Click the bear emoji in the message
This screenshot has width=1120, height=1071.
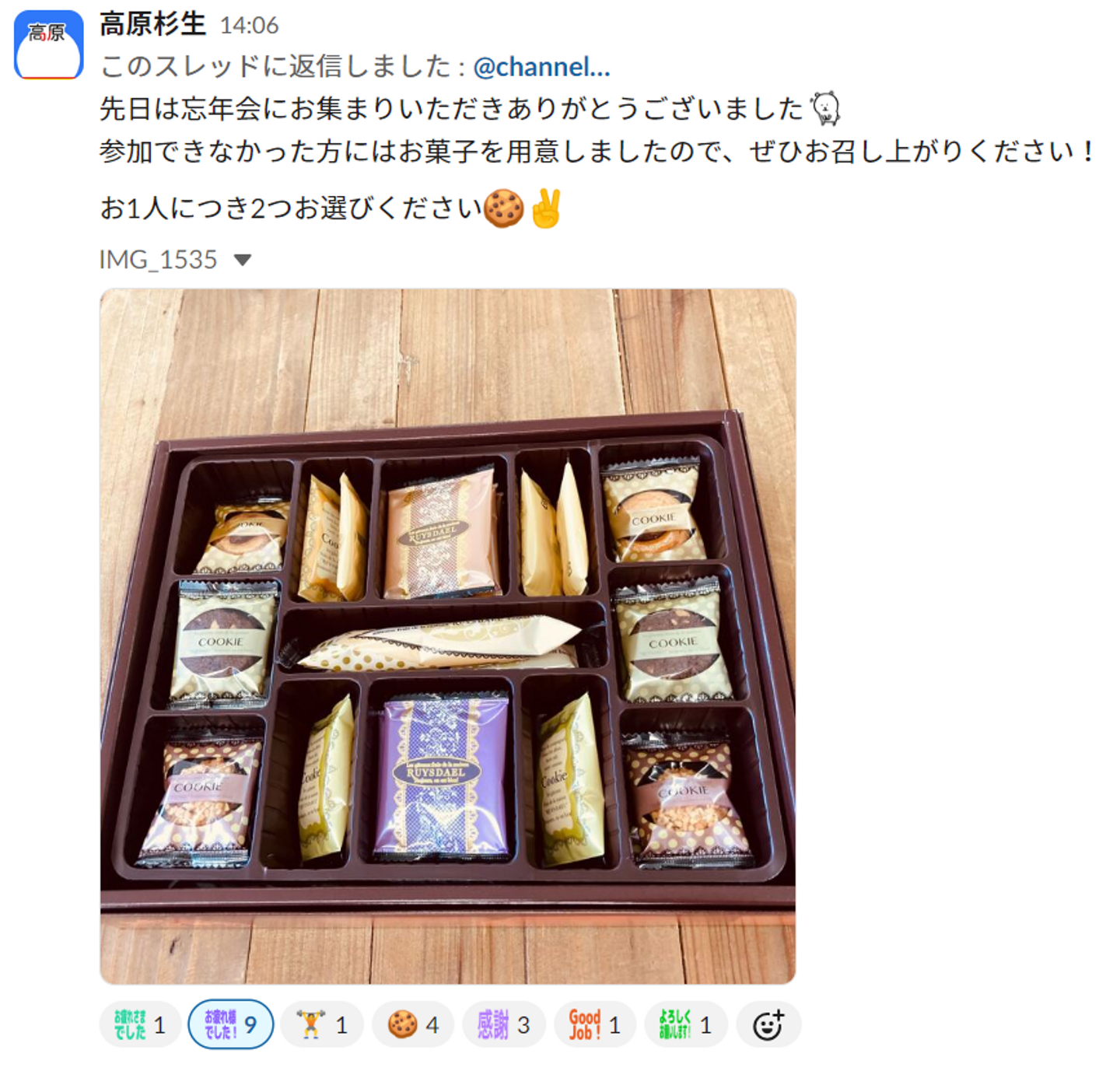825,108
